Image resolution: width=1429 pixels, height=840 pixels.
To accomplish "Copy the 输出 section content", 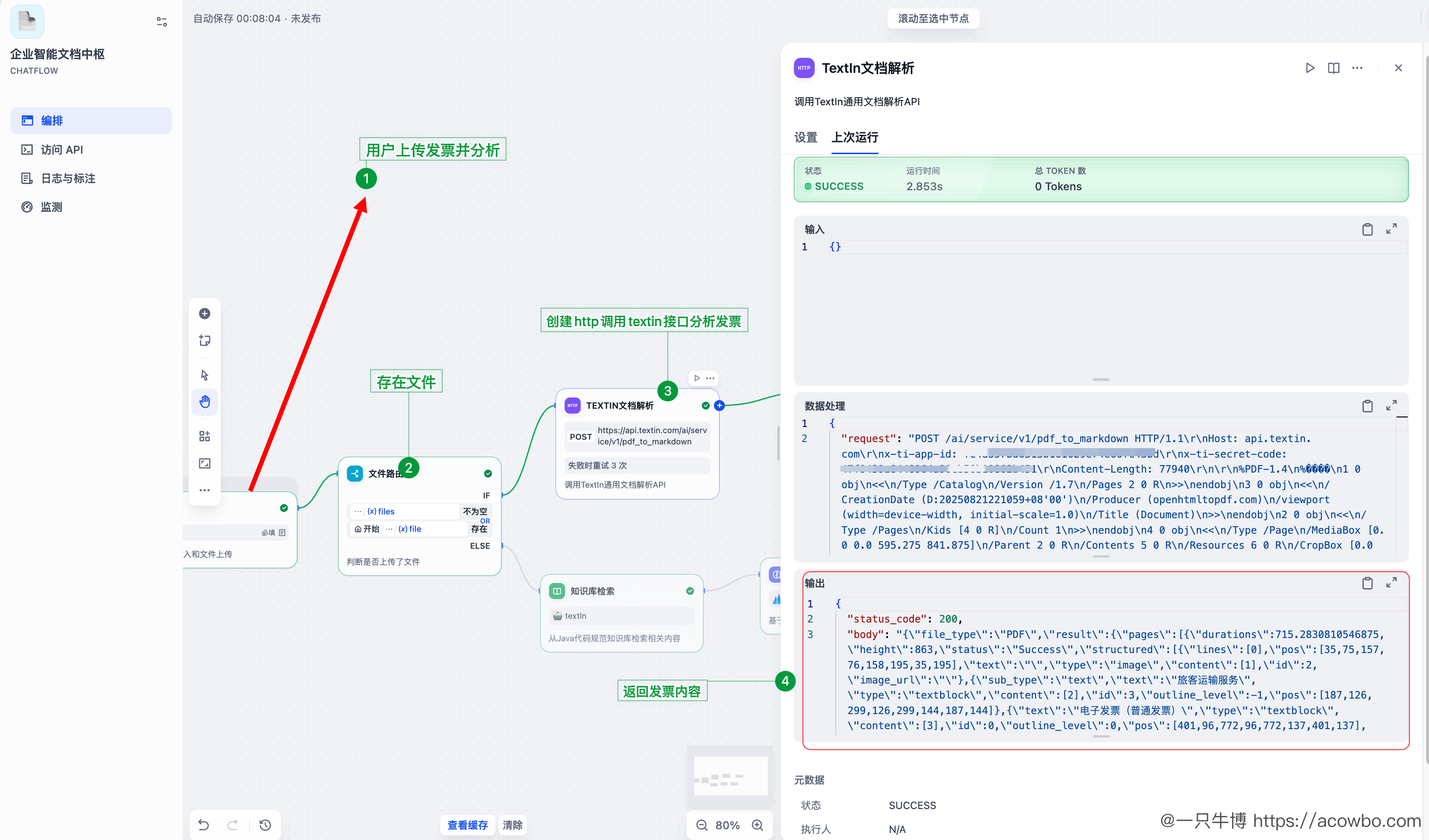I will pyautogui.click(x=1367, y=583).
